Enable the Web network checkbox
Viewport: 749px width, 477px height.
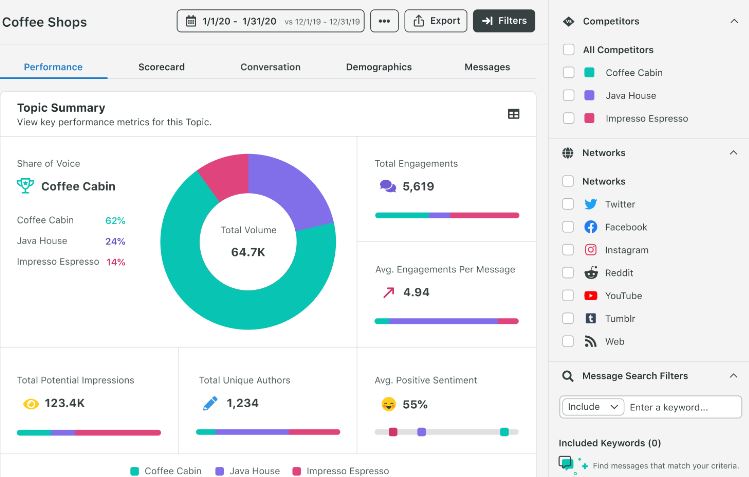point(568,341)
